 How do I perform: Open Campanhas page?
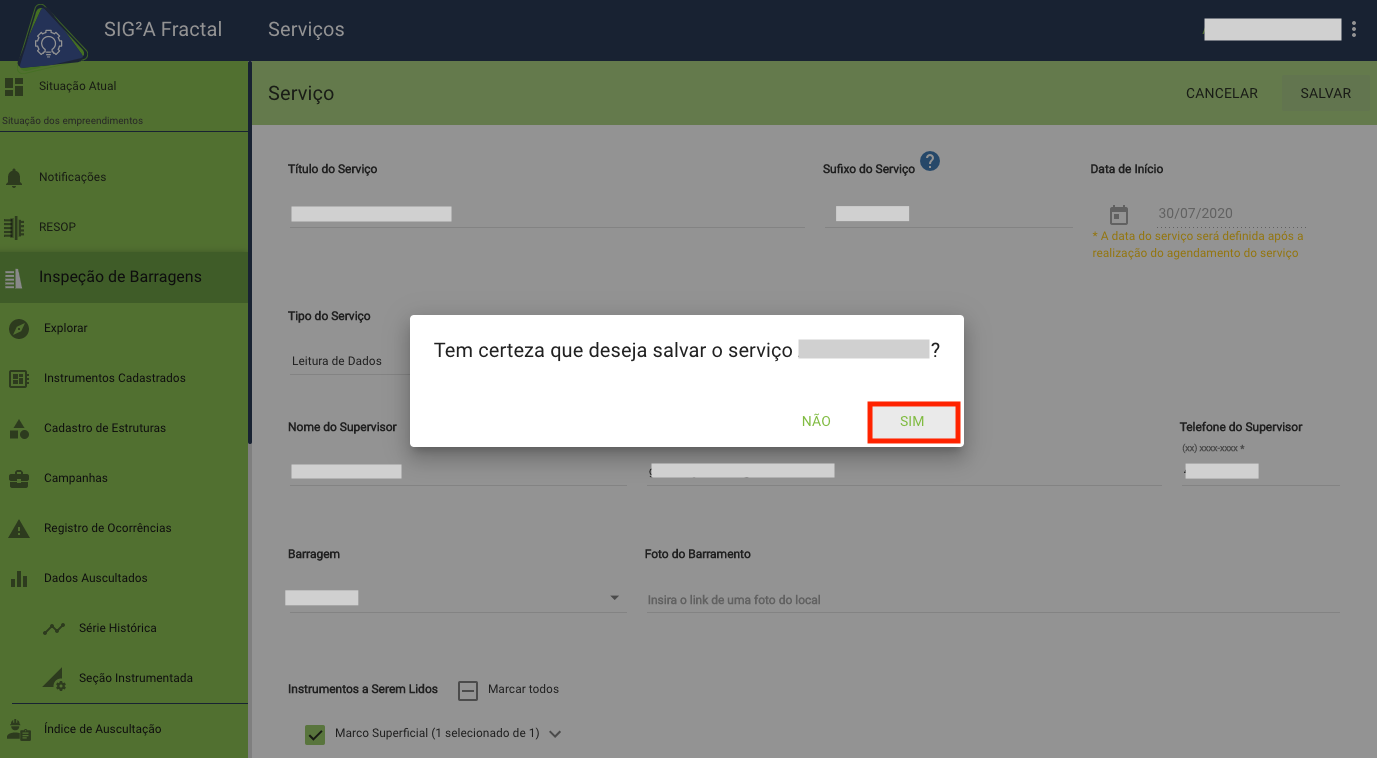tap(76, 478)
